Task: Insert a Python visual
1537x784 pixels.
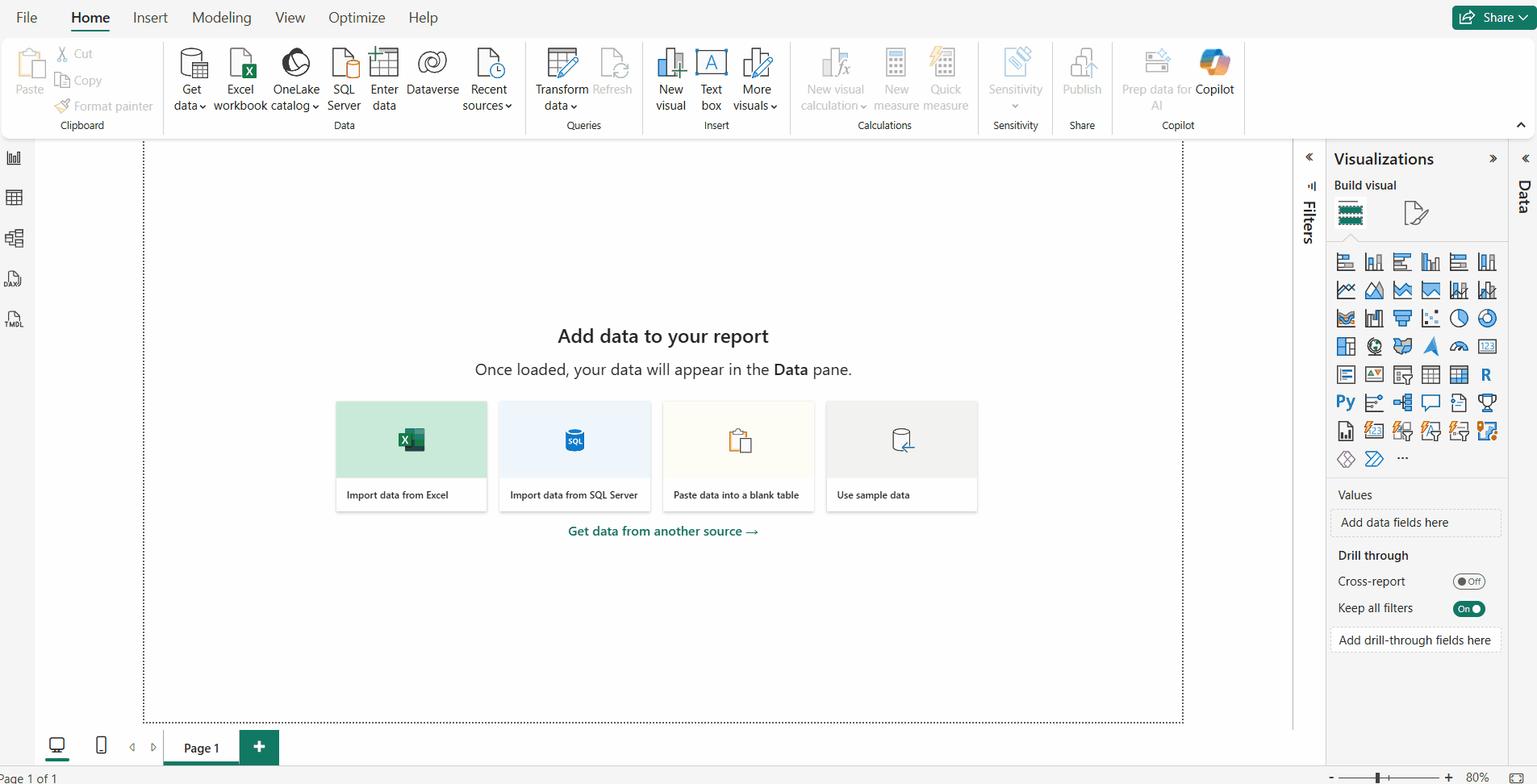Action: pos(1347,402)
